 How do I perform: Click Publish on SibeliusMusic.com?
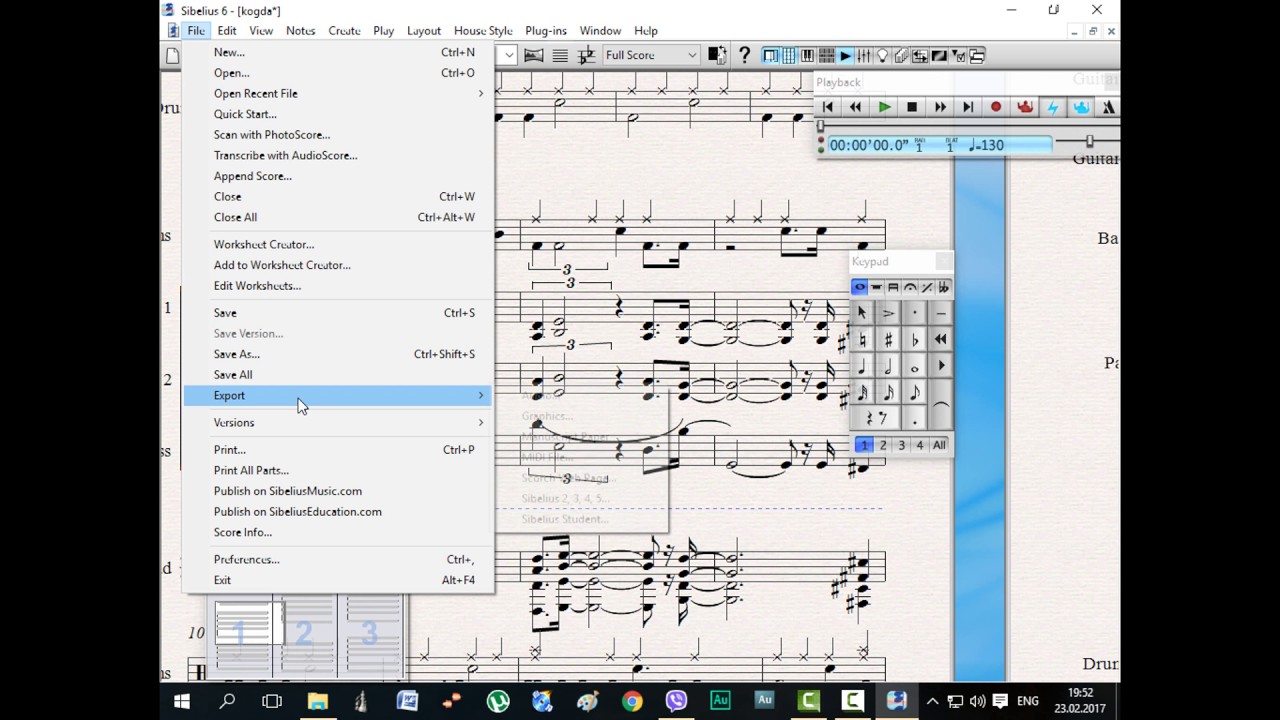pyautogui.click(x=338, y=491)
